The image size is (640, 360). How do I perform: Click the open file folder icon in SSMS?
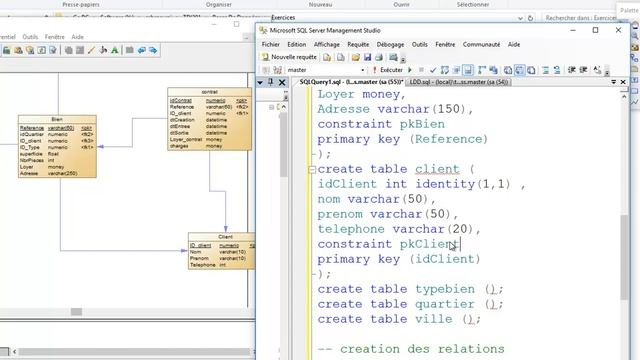coord(356,58)
